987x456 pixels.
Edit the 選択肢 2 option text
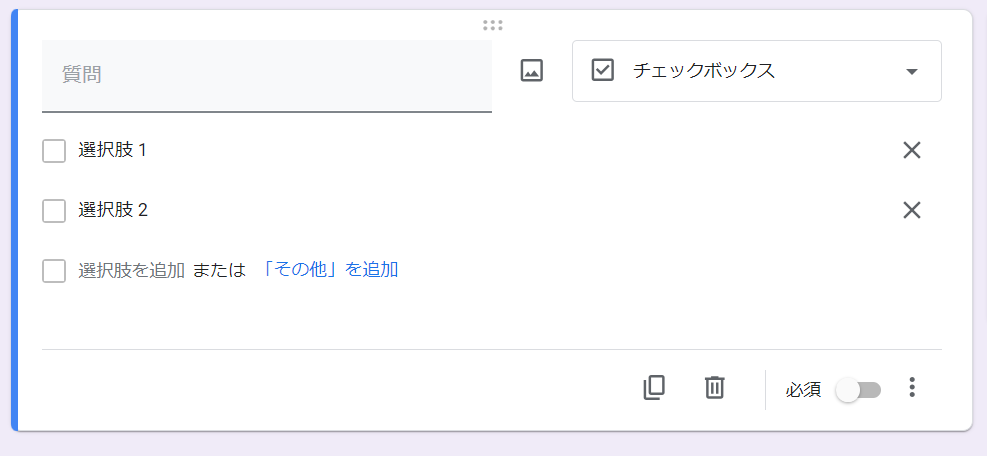pyautogui.click(x=113, y=210)
